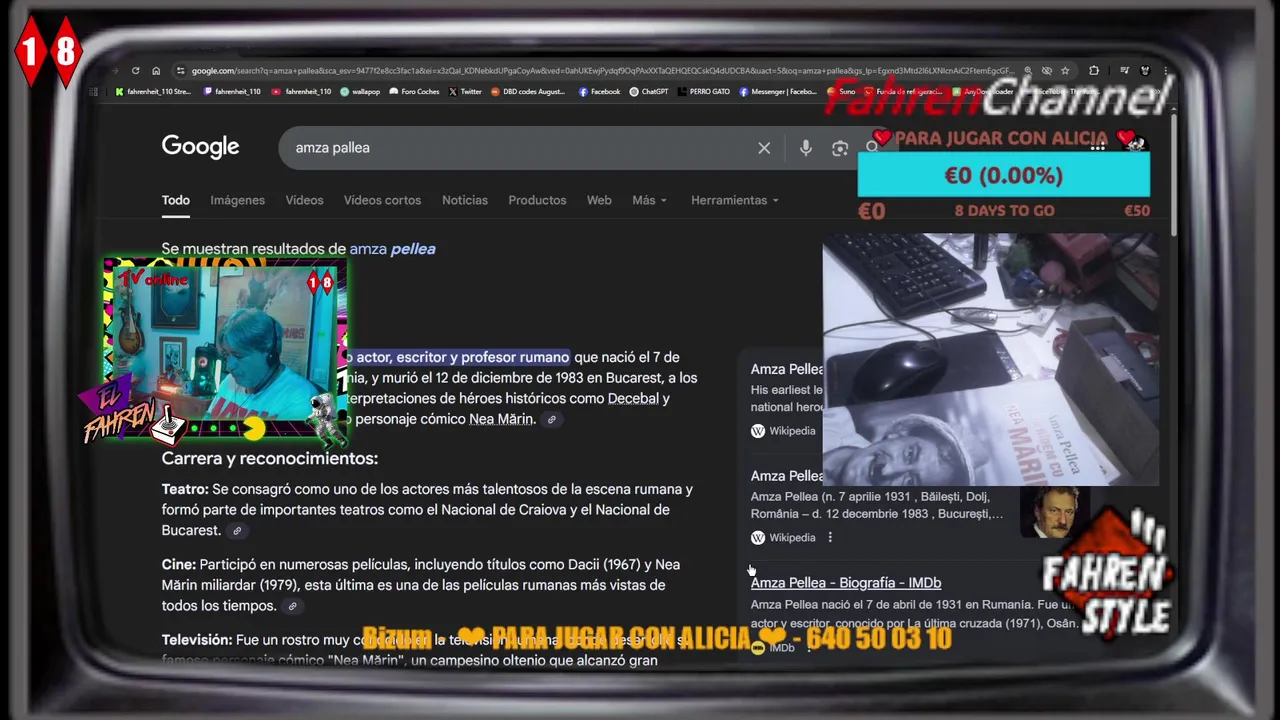Open the apps grid in bookmarks bar

(93, 92)
